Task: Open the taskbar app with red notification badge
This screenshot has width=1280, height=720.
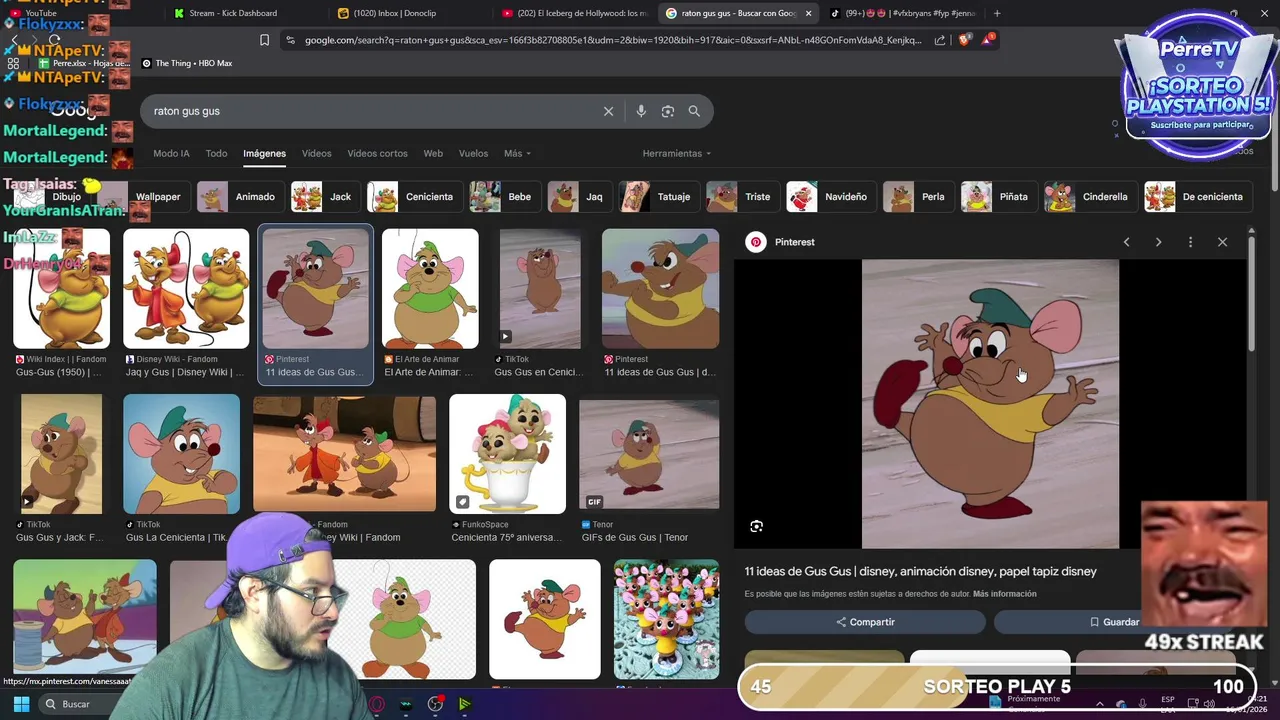Action: 436,704
